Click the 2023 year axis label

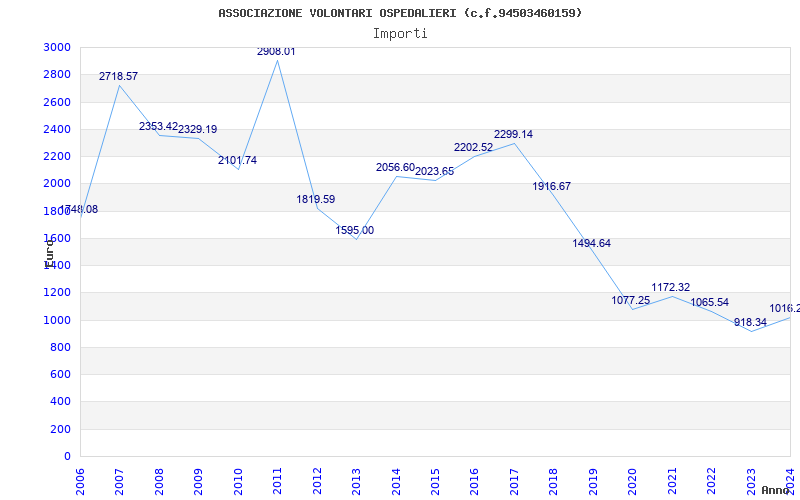[x=751, y=482]
